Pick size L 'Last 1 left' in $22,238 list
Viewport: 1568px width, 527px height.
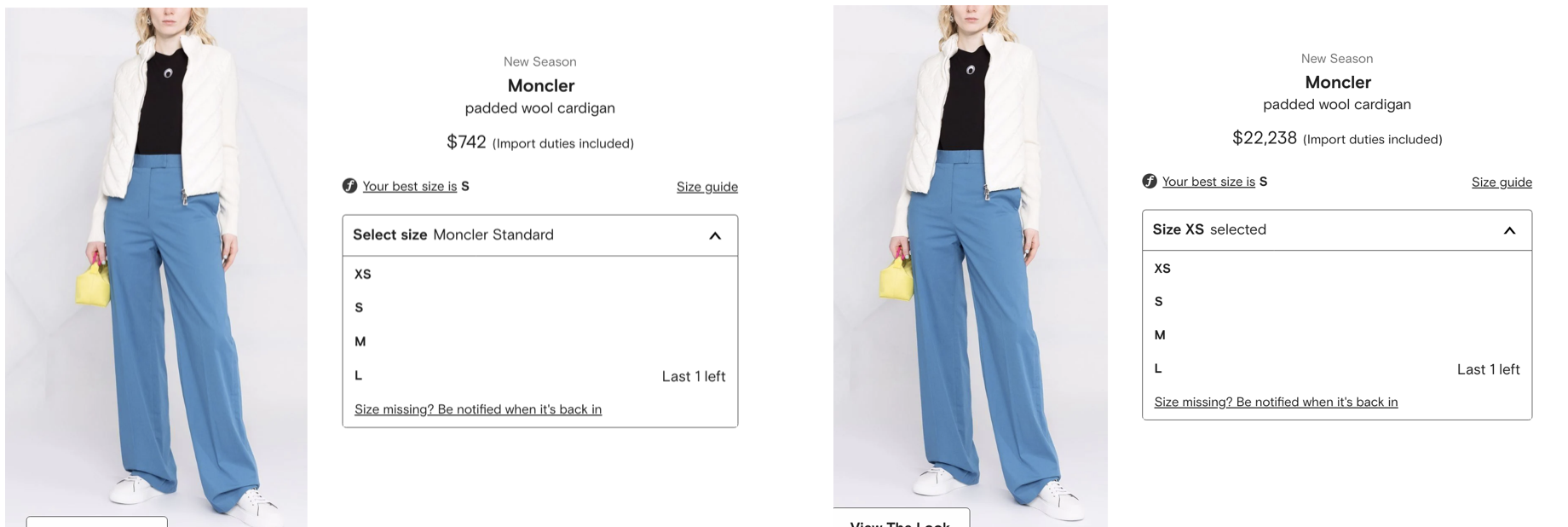pos(1337,368)
